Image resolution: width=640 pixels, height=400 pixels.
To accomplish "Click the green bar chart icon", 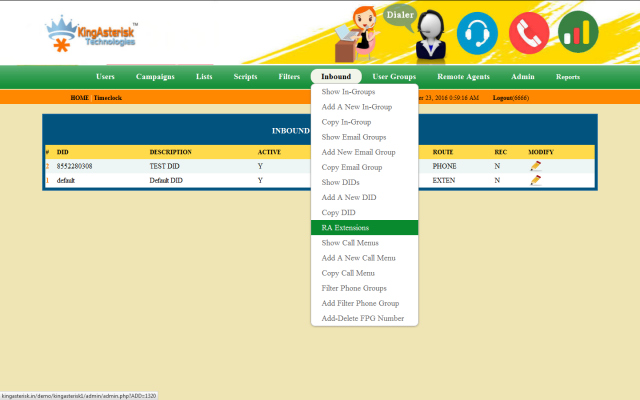I will (x=578, y=33).
